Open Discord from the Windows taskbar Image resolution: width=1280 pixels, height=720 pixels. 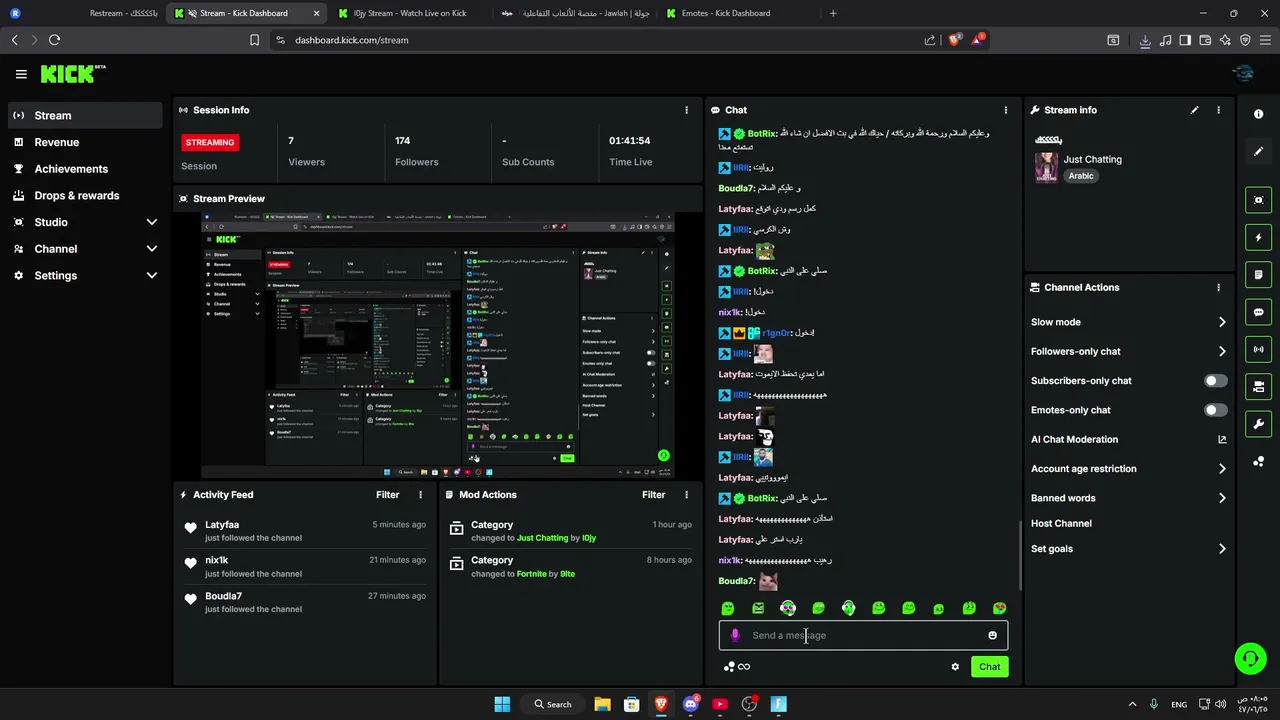coord(690,704)
